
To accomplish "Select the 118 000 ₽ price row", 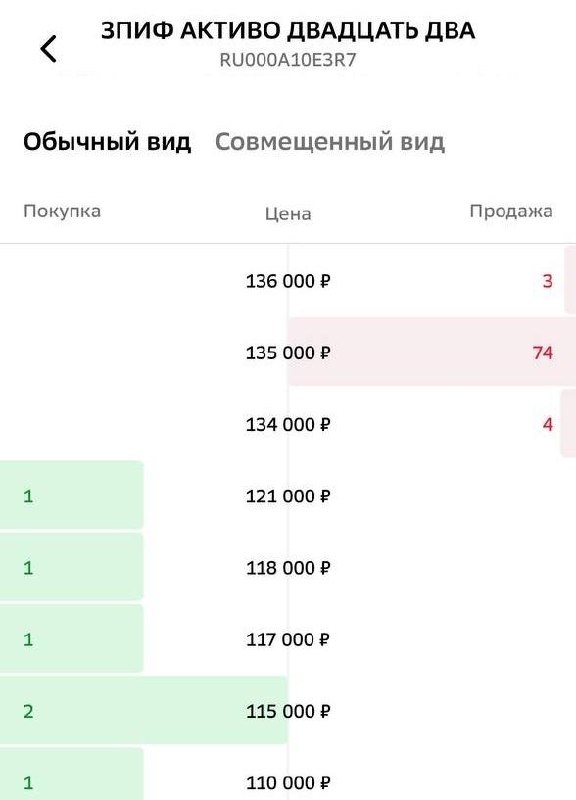I will pyautogui.click(x=288, y=567).
